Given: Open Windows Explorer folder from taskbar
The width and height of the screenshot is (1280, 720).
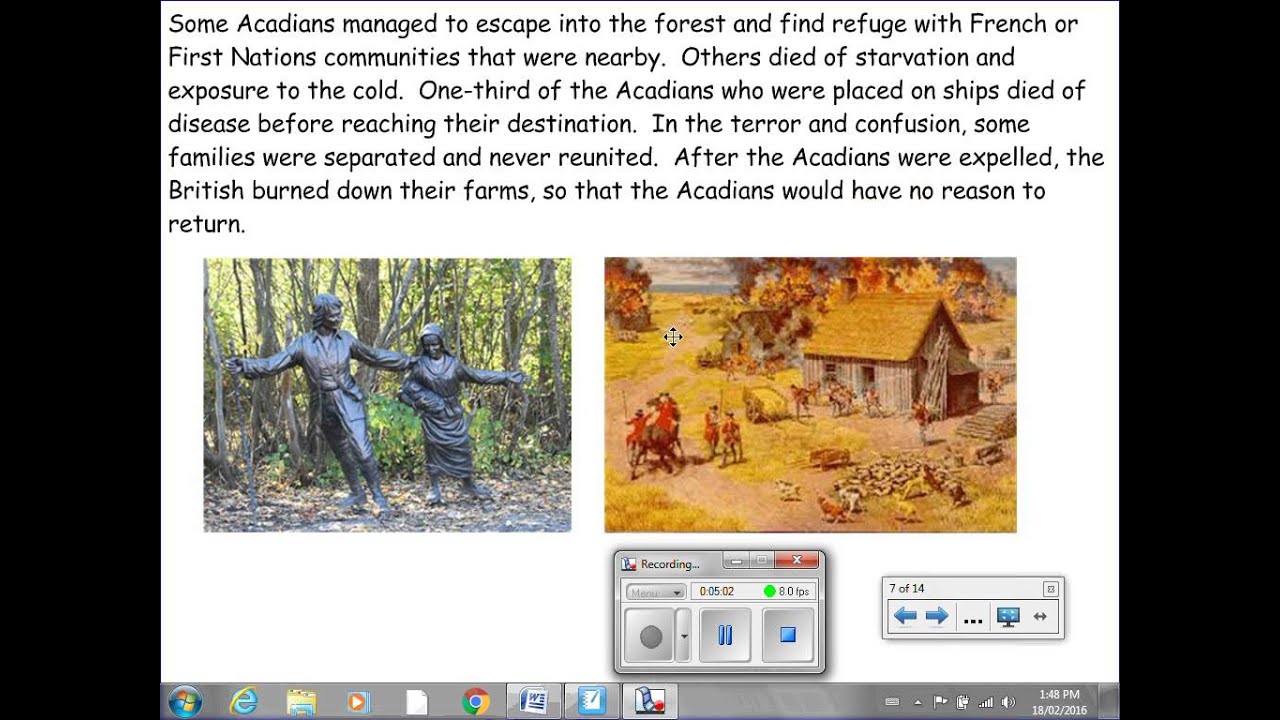Looking at the screenshot, I should pyautogui.click(x=301, y=702).
